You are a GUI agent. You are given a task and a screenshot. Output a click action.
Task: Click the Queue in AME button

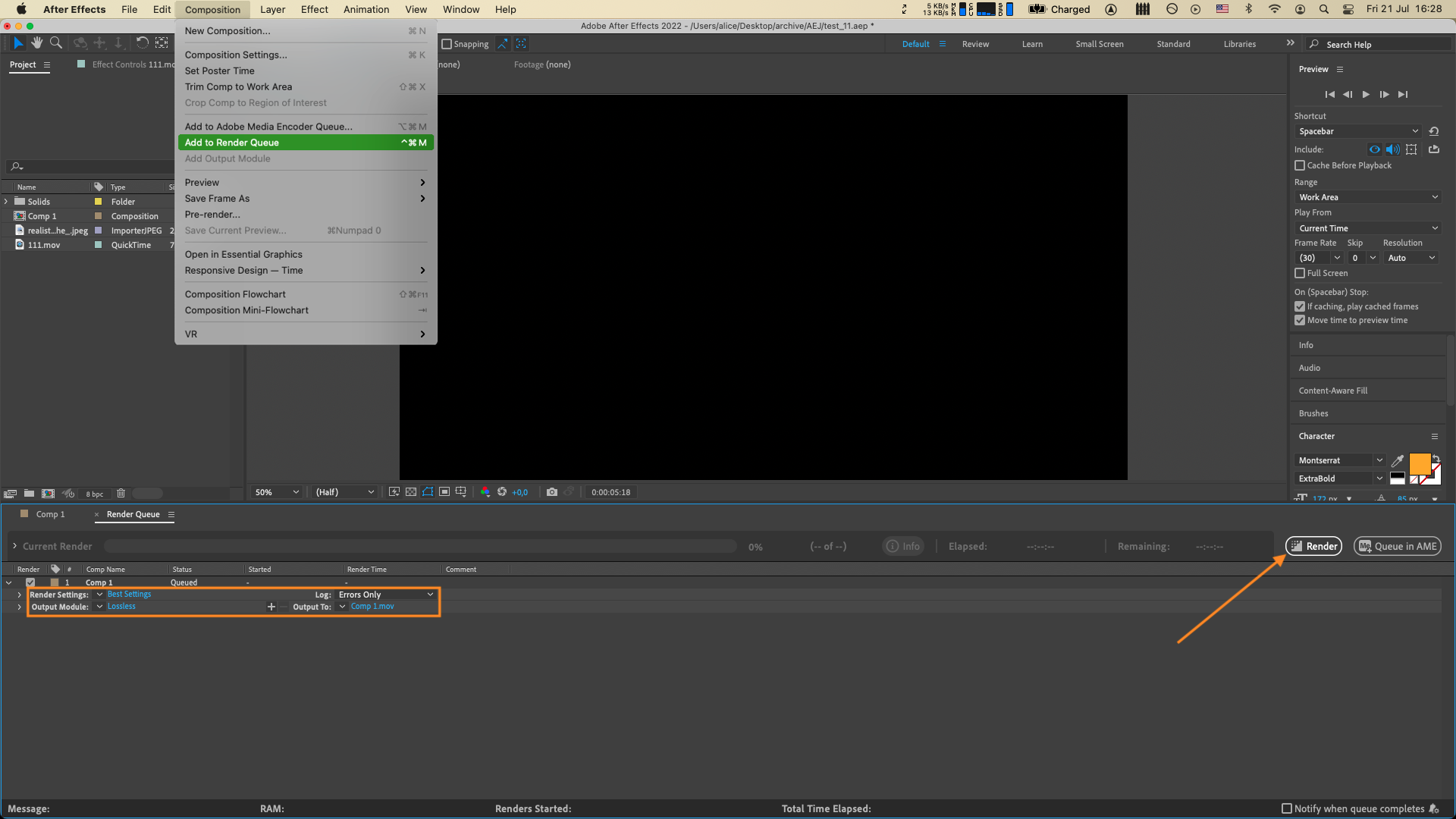tap(1398, 546)
